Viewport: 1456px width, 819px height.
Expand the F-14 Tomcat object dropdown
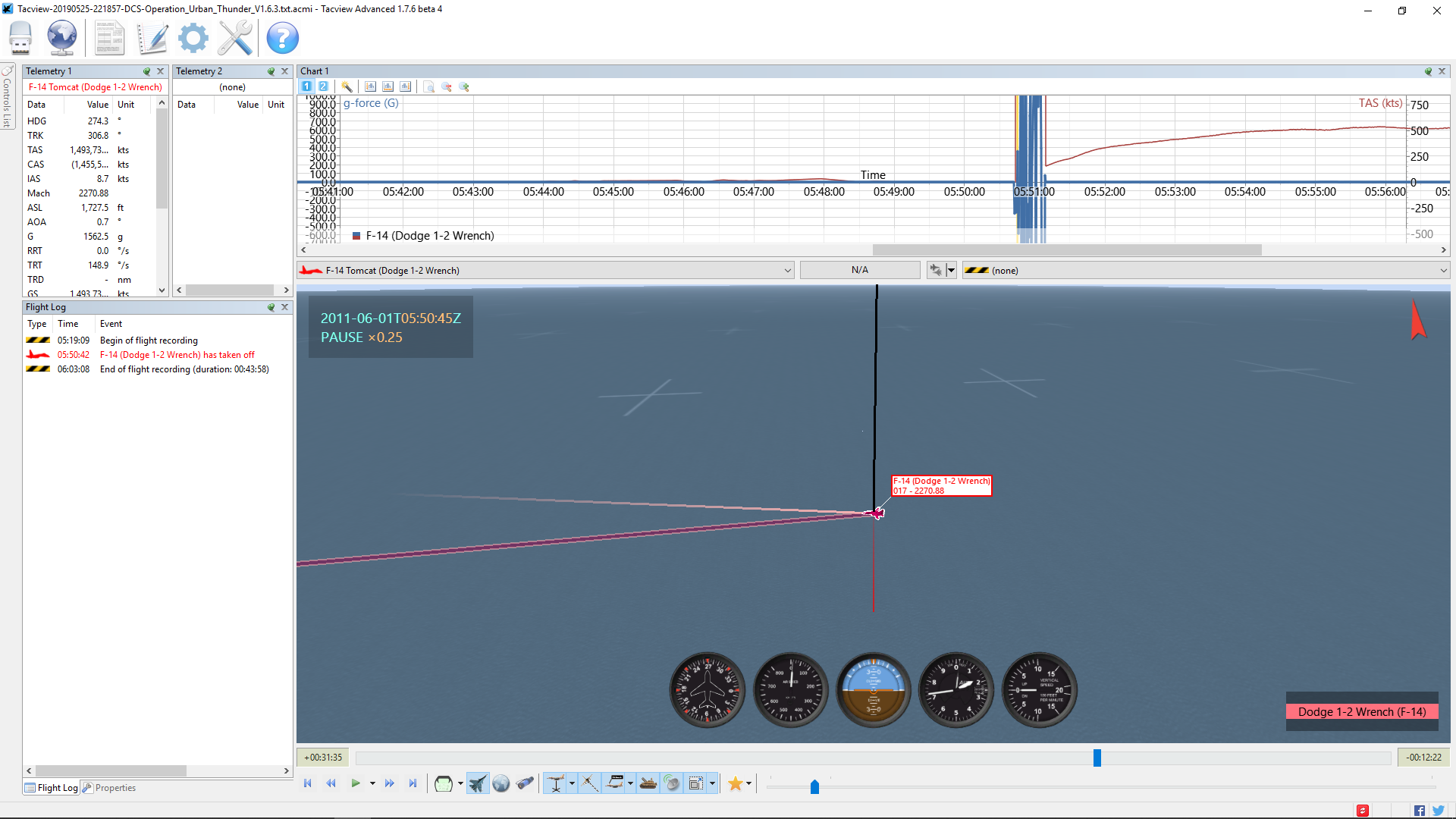(x=788, y=271)
